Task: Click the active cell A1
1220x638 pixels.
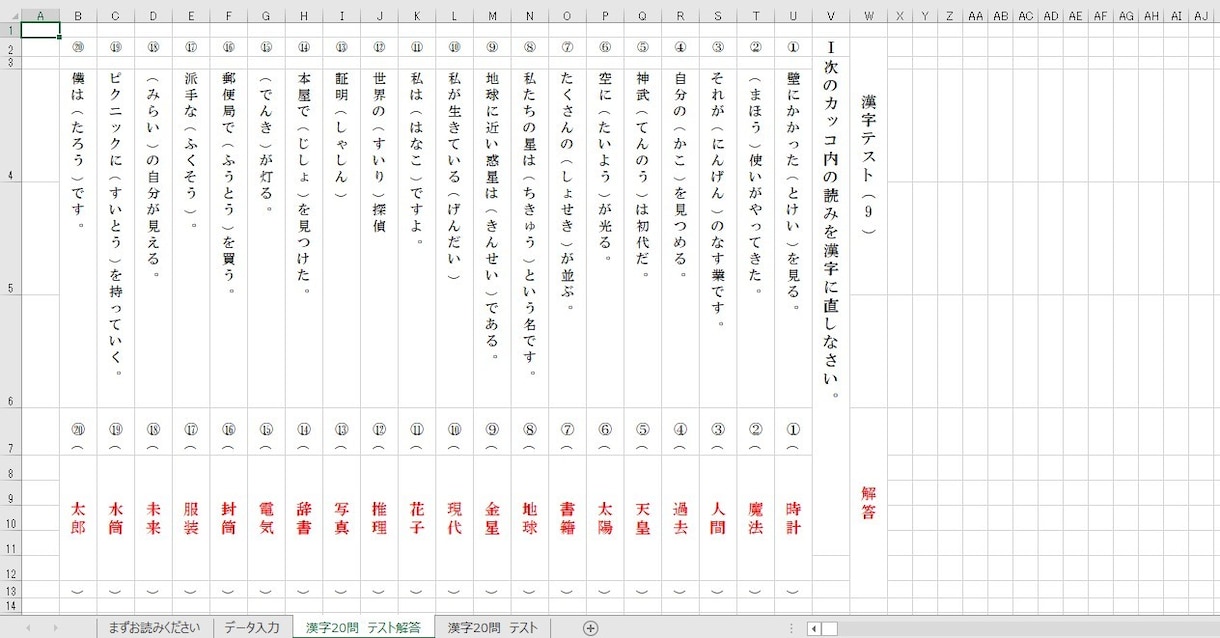Action: click(x=40, y=30)
